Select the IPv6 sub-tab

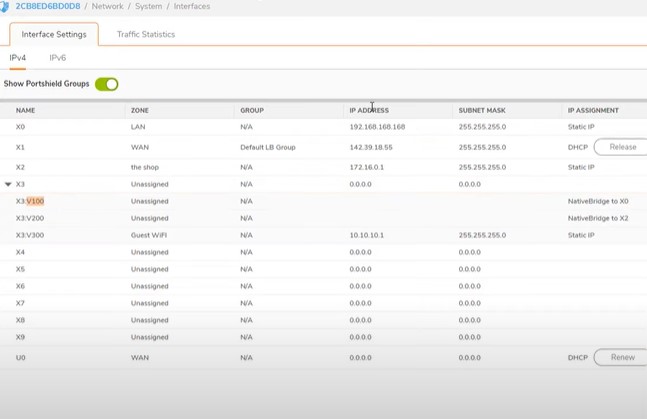pyautogui.click(x=58, y=58)
